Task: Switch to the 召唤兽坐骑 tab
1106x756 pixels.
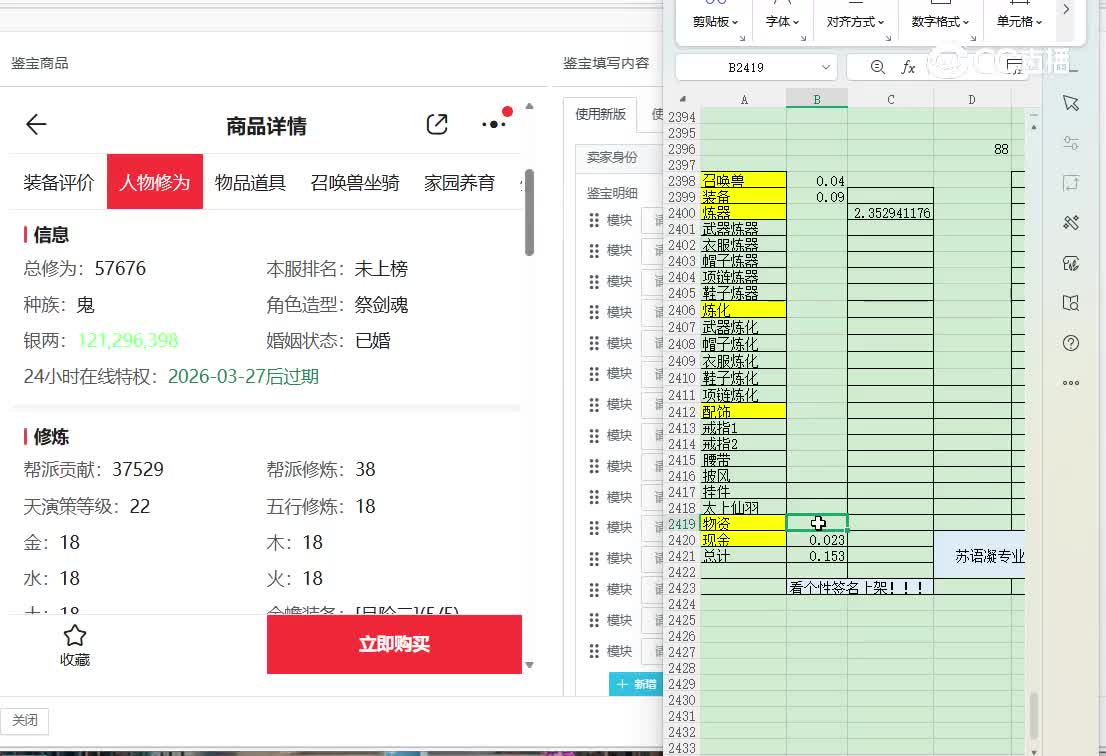Action: 355,183
